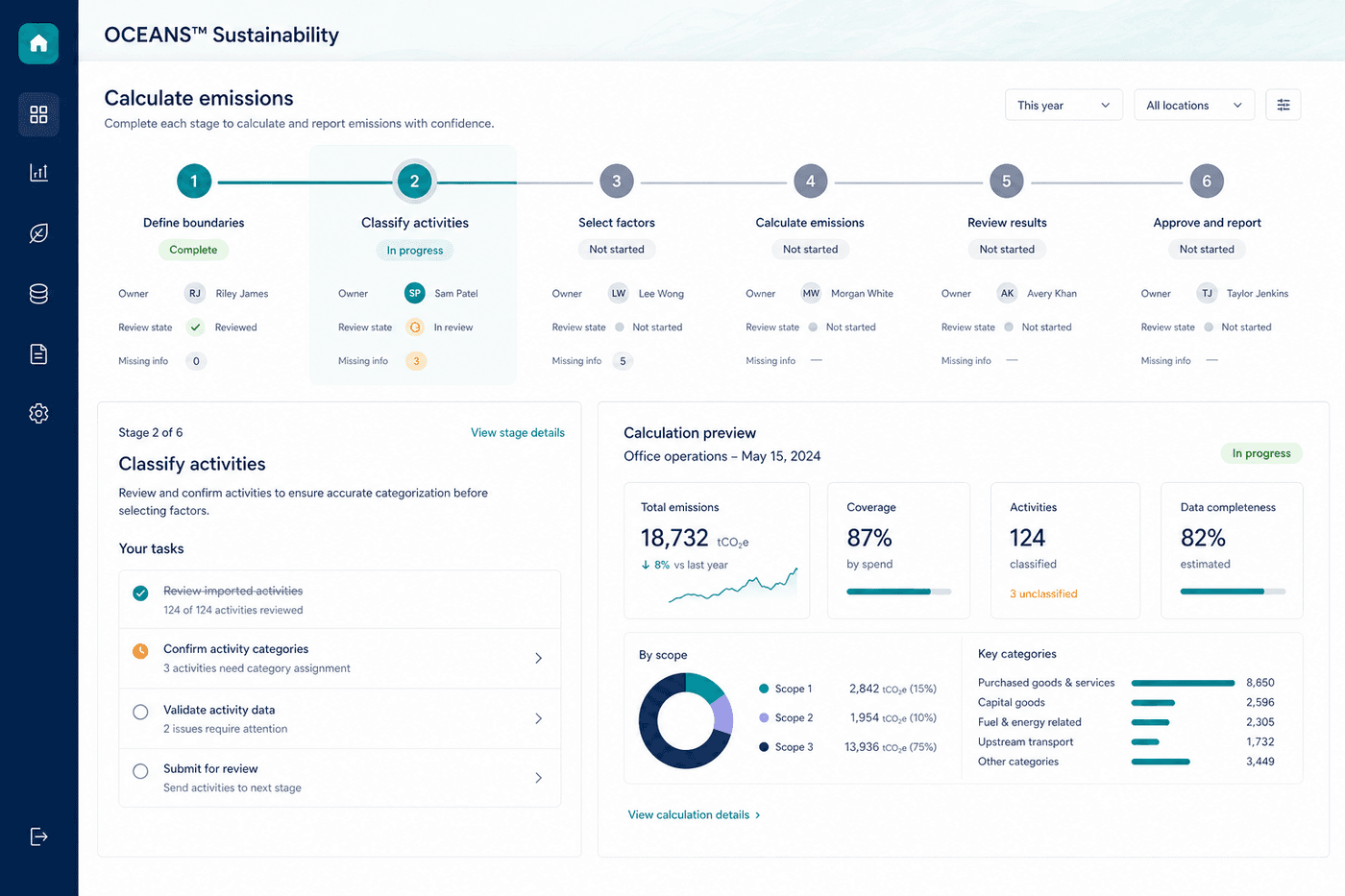
Task: Click the orange clock icon on Confirm activity categories
Action: (x=140, y=651)
